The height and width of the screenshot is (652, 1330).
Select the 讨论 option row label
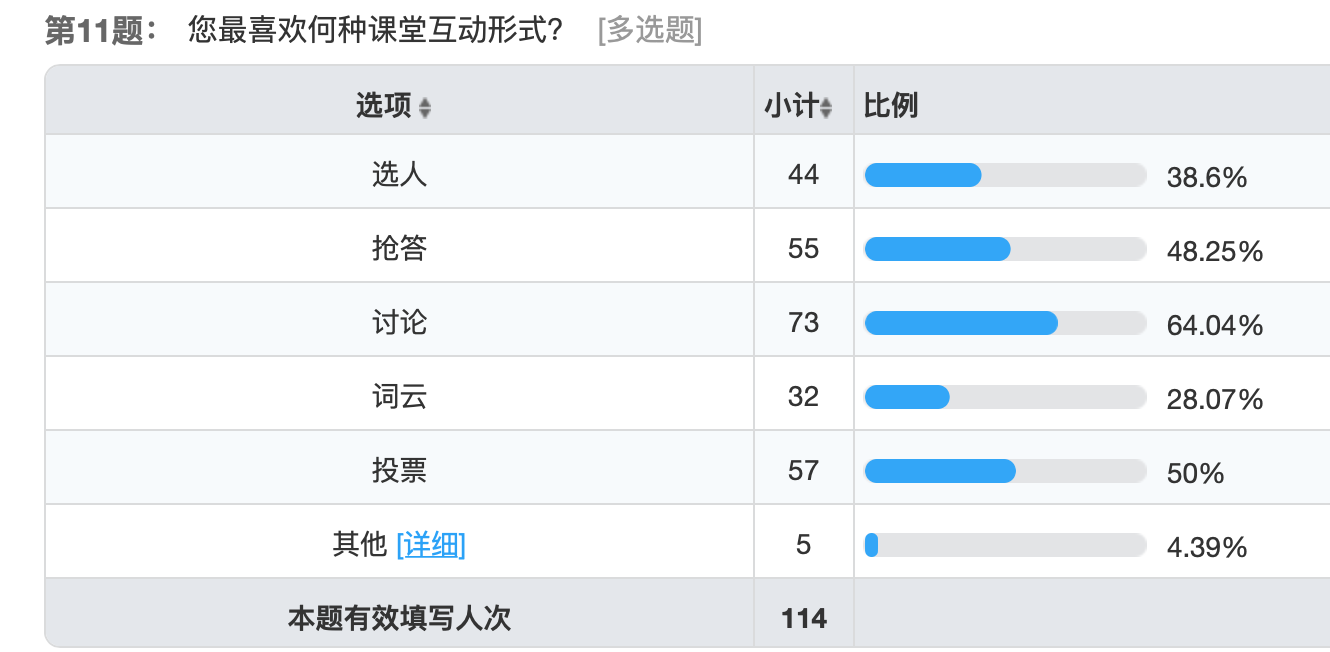[x=399, y=323]
